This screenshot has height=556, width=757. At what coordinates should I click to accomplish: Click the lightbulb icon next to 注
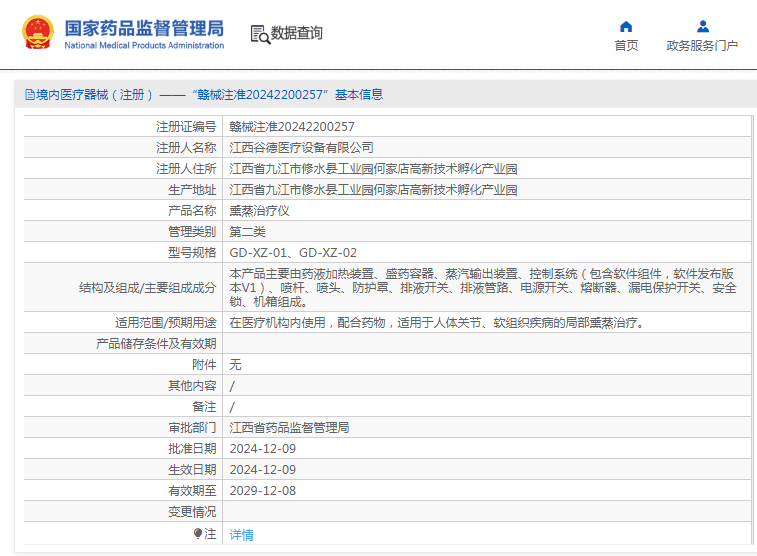pyautogui.click(x=197, y=533)
